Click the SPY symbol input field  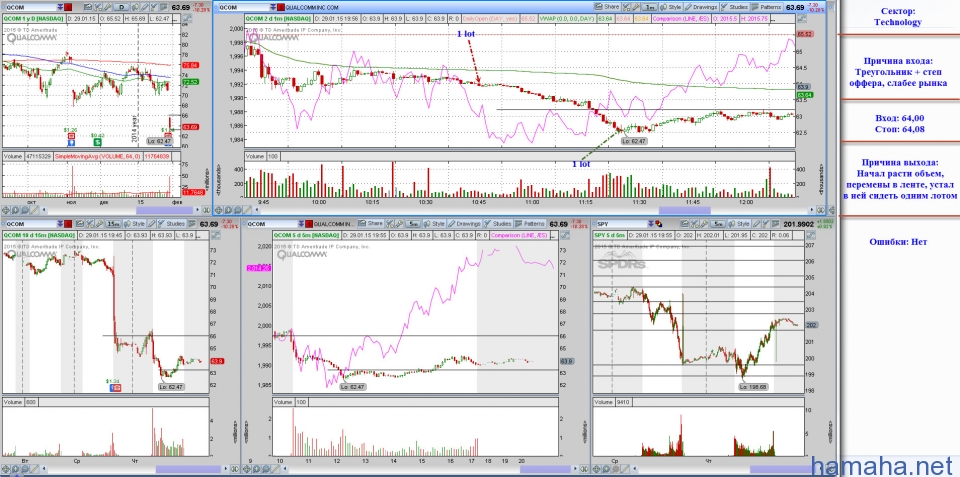coord(621,223)
